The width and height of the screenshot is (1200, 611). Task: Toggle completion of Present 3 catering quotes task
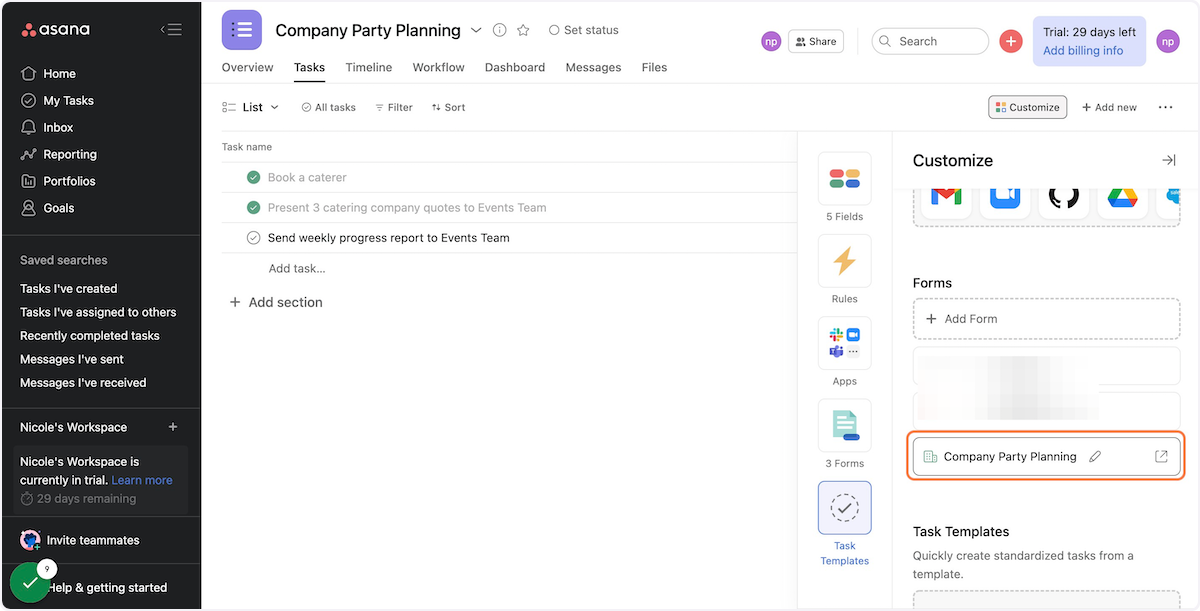tap(253, 208)
